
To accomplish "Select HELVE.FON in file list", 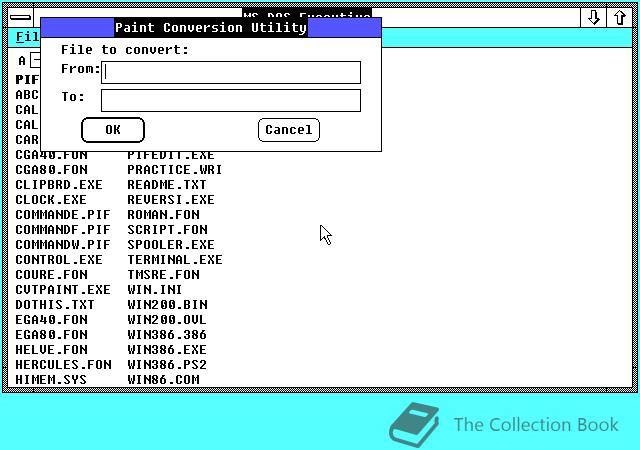I will click(x=51, y=350).
